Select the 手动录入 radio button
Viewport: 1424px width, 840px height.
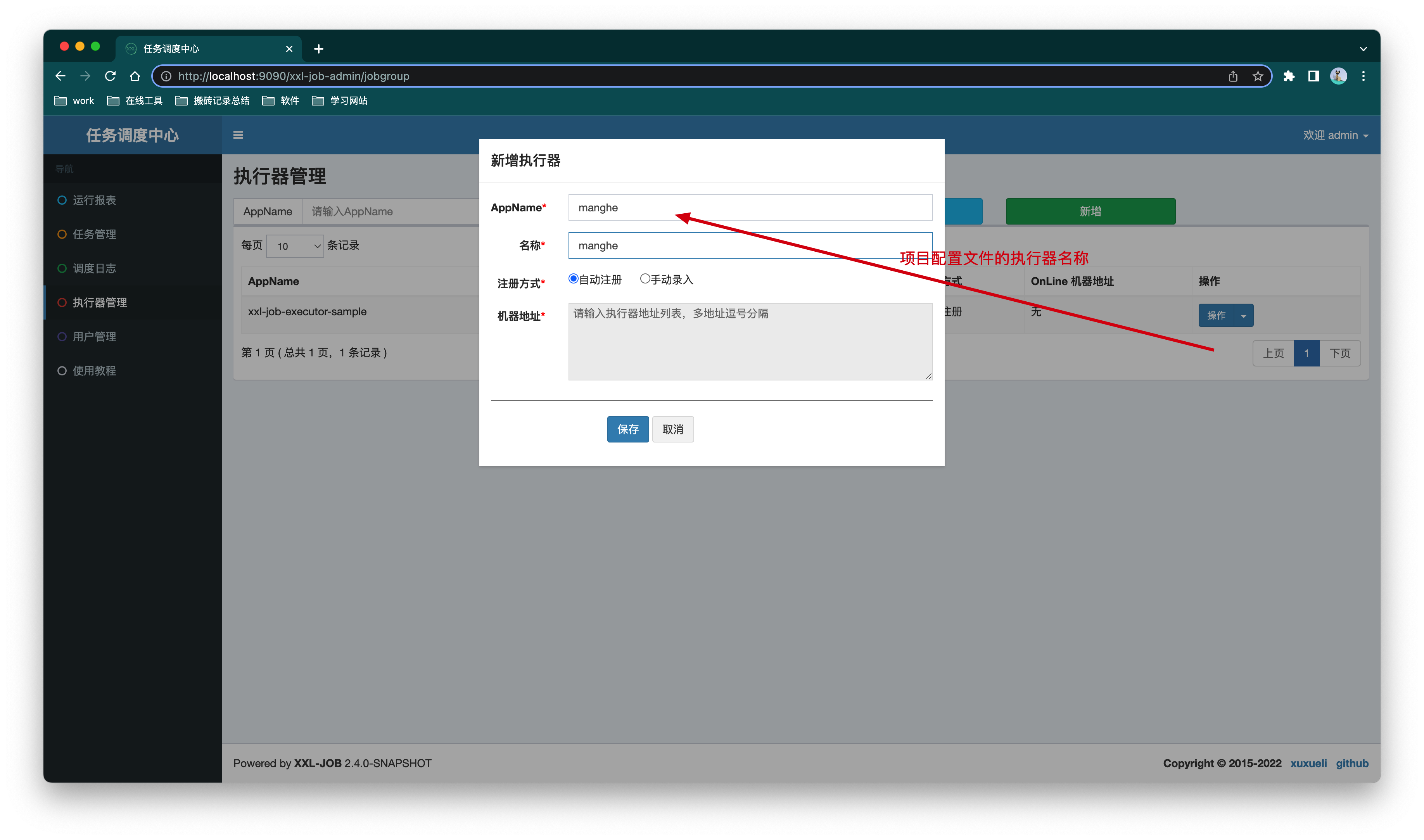point(645,278)
